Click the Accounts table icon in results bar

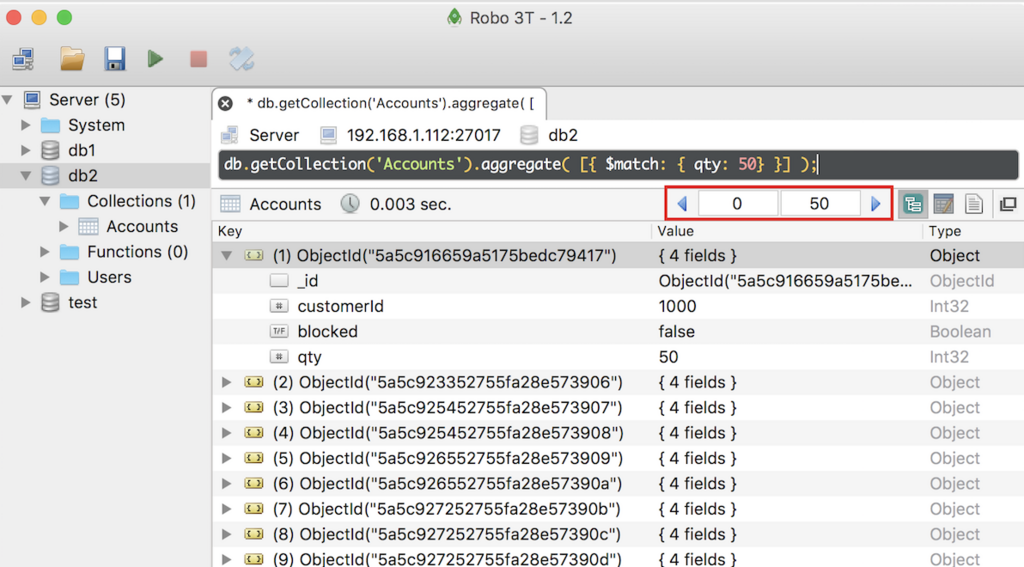[x=231, y=204]
